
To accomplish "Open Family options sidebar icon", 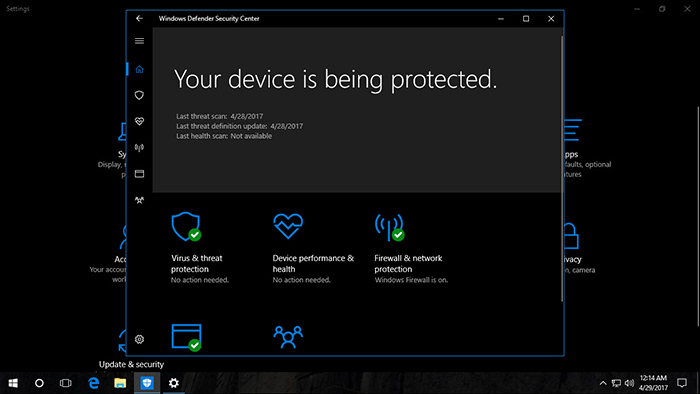I will [139, 200].
